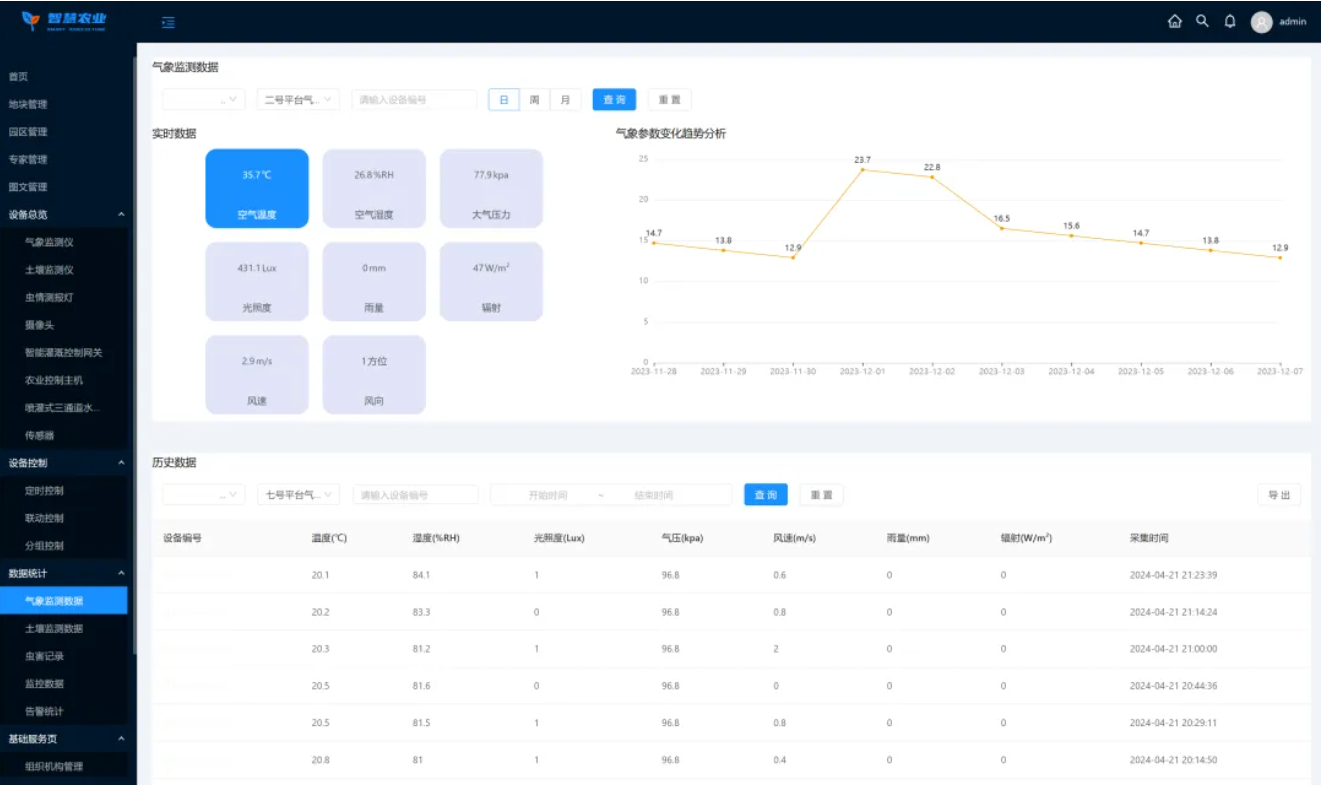Image resolution: width=1330 pixels, height=785 pixels.
Task: Click the home icon in top bar
Action: 1174,21
